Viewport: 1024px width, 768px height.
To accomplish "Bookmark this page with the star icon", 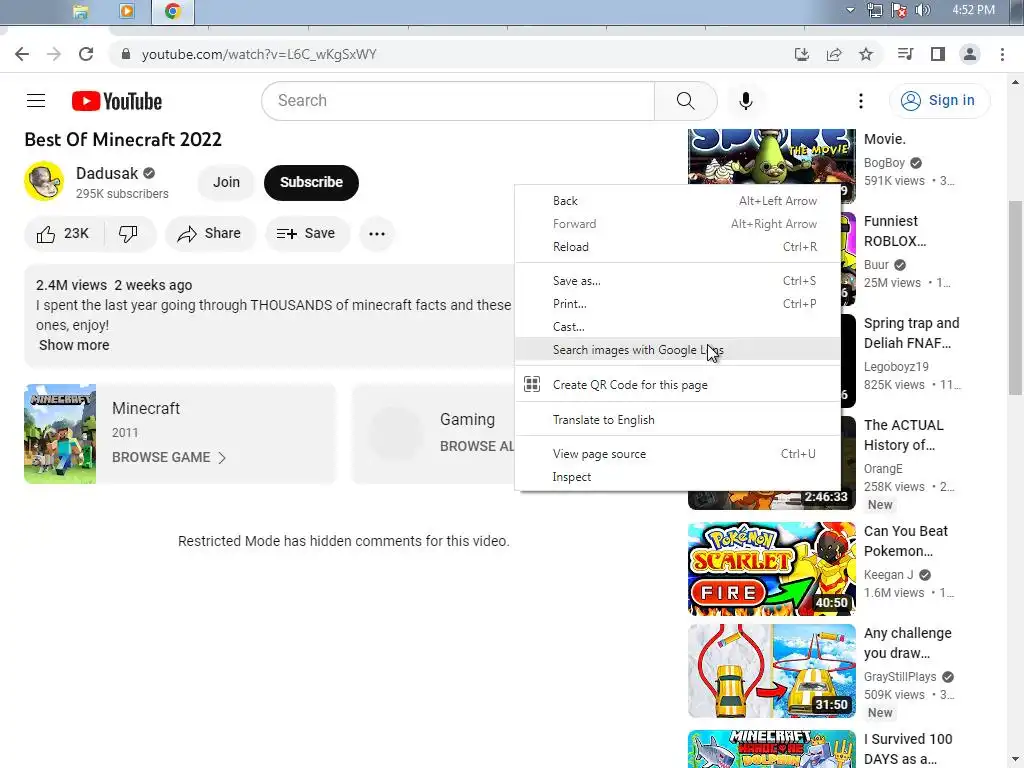I will (866, 54).
